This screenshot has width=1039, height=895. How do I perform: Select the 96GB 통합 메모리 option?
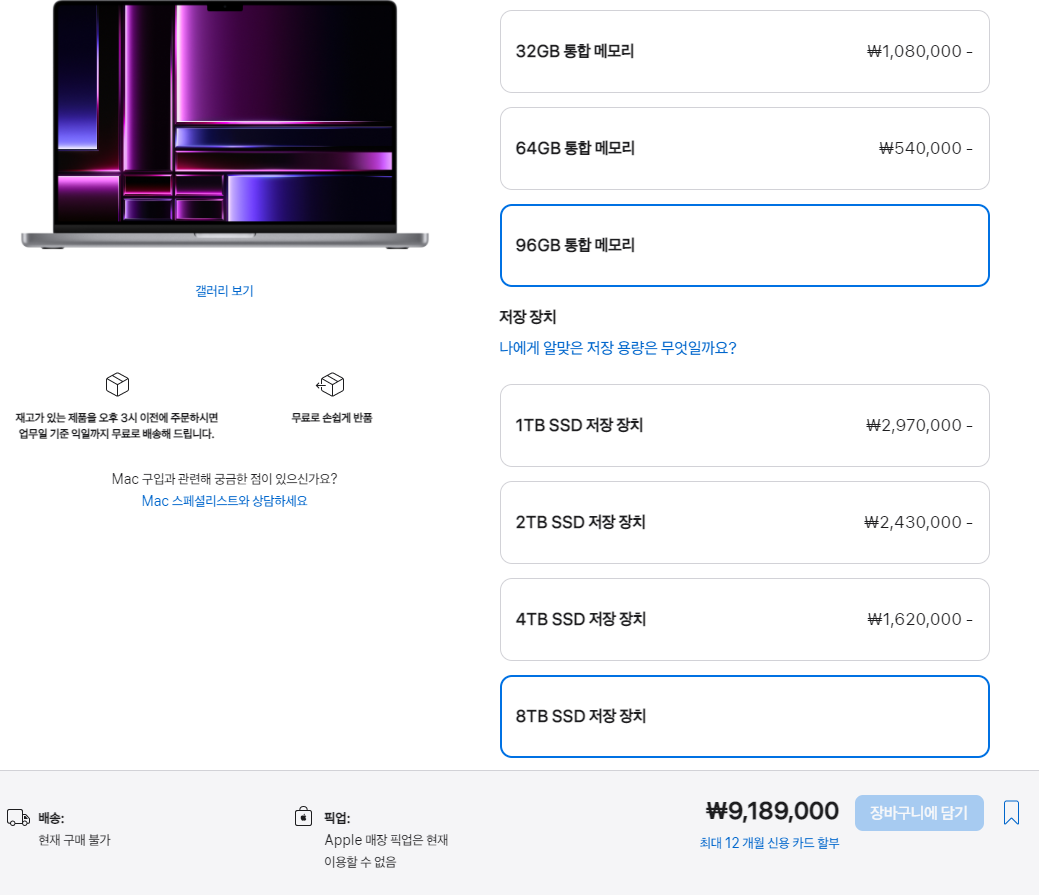pyautogui.click(x=745, y=246)
